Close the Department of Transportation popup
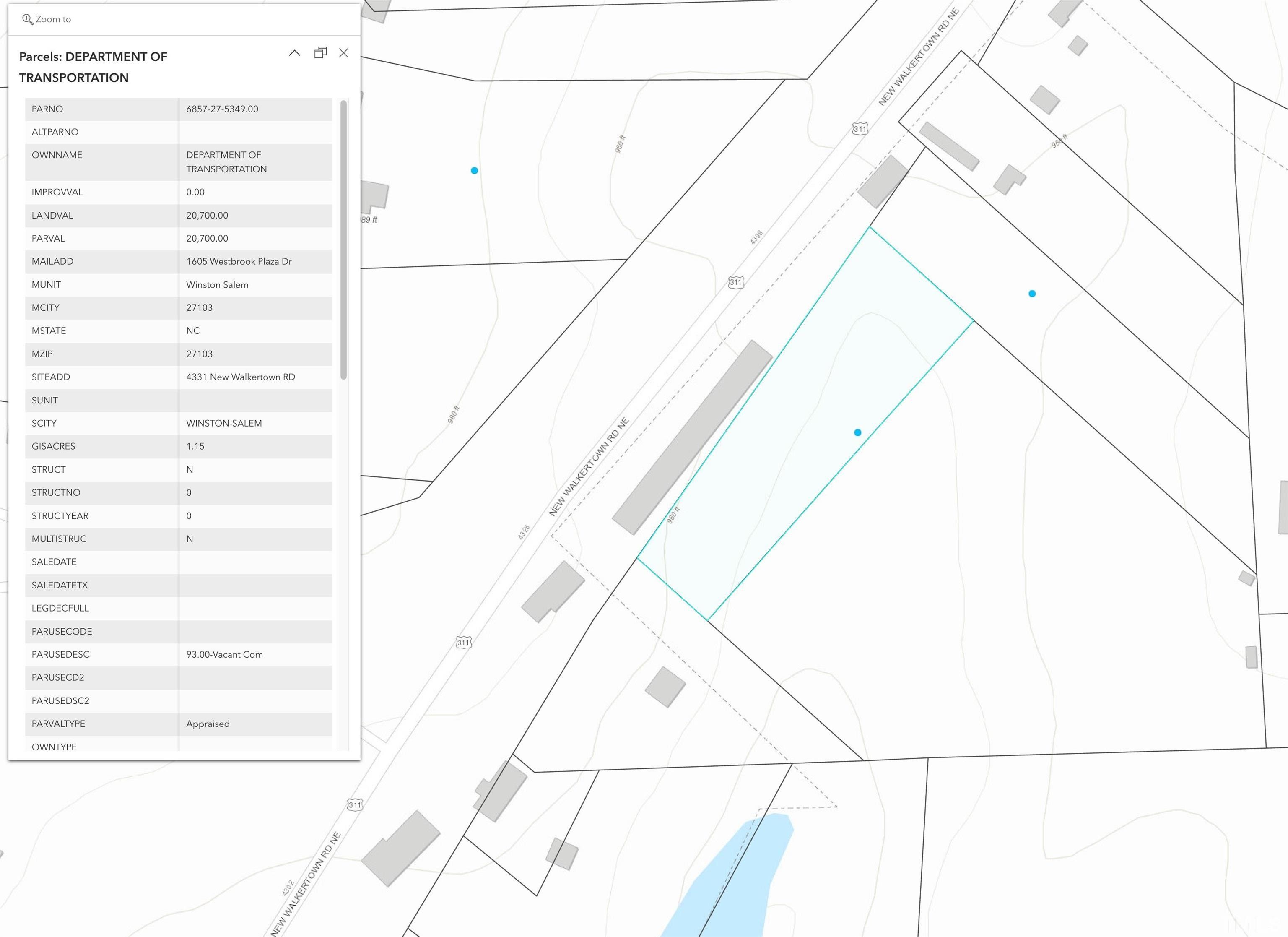 coord(343,53)
